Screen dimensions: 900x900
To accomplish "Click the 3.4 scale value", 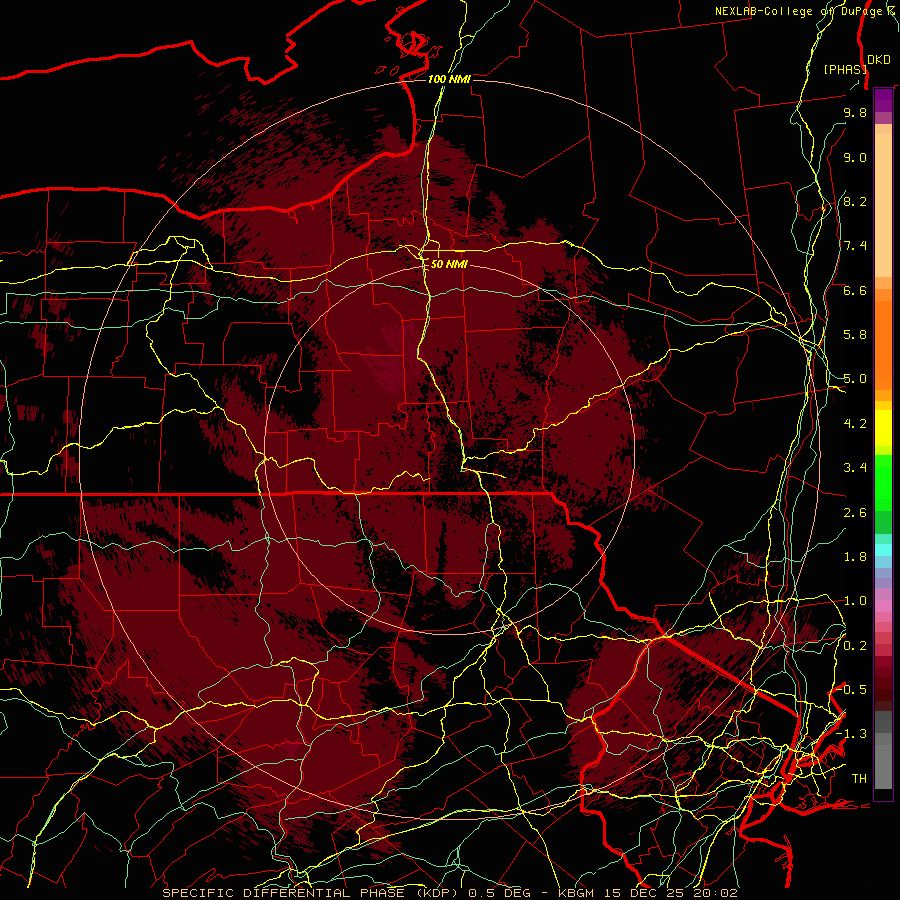I will tap(855, 468).
